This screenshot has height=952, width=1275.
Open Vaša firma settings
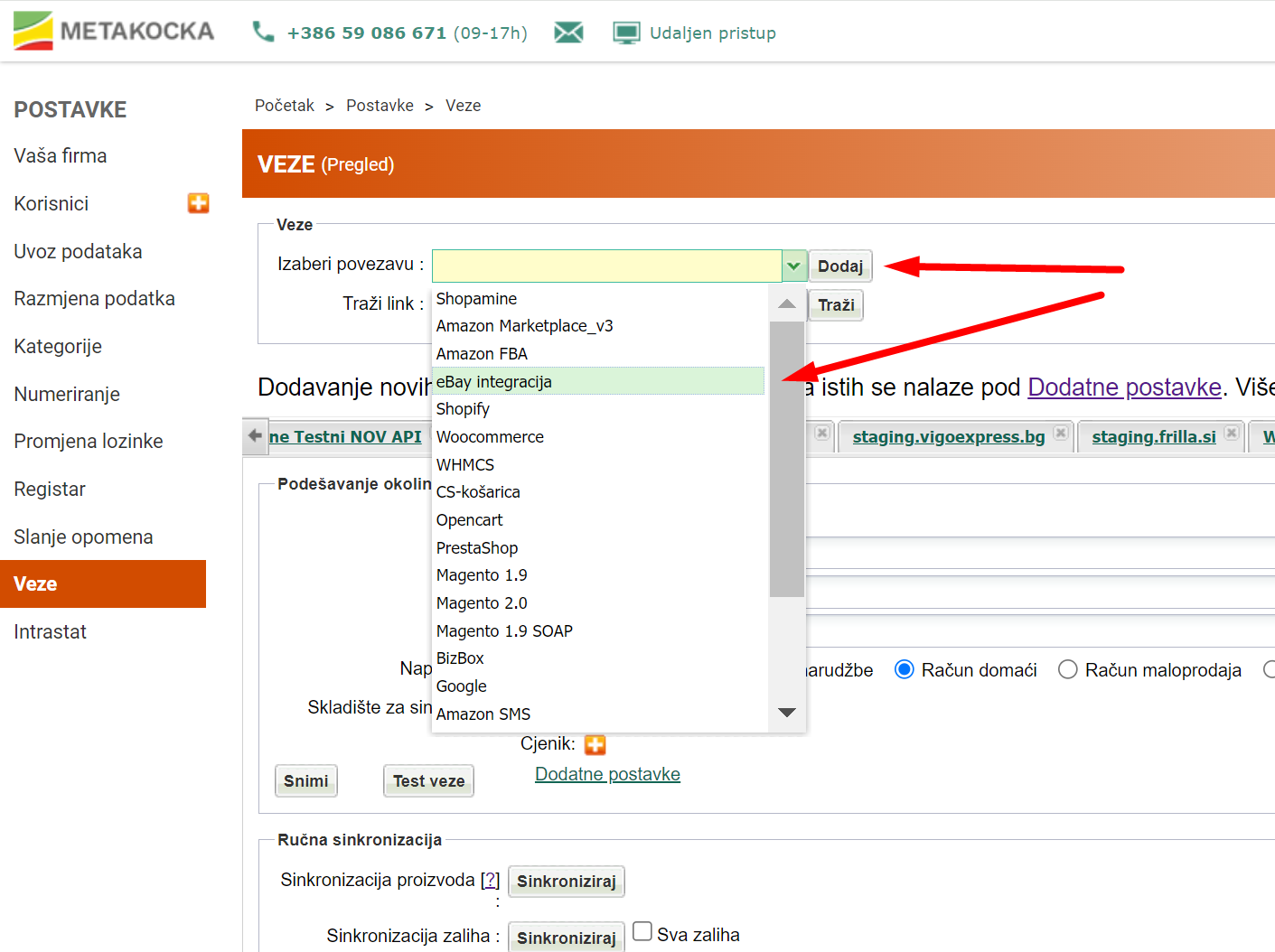(61, 155)
